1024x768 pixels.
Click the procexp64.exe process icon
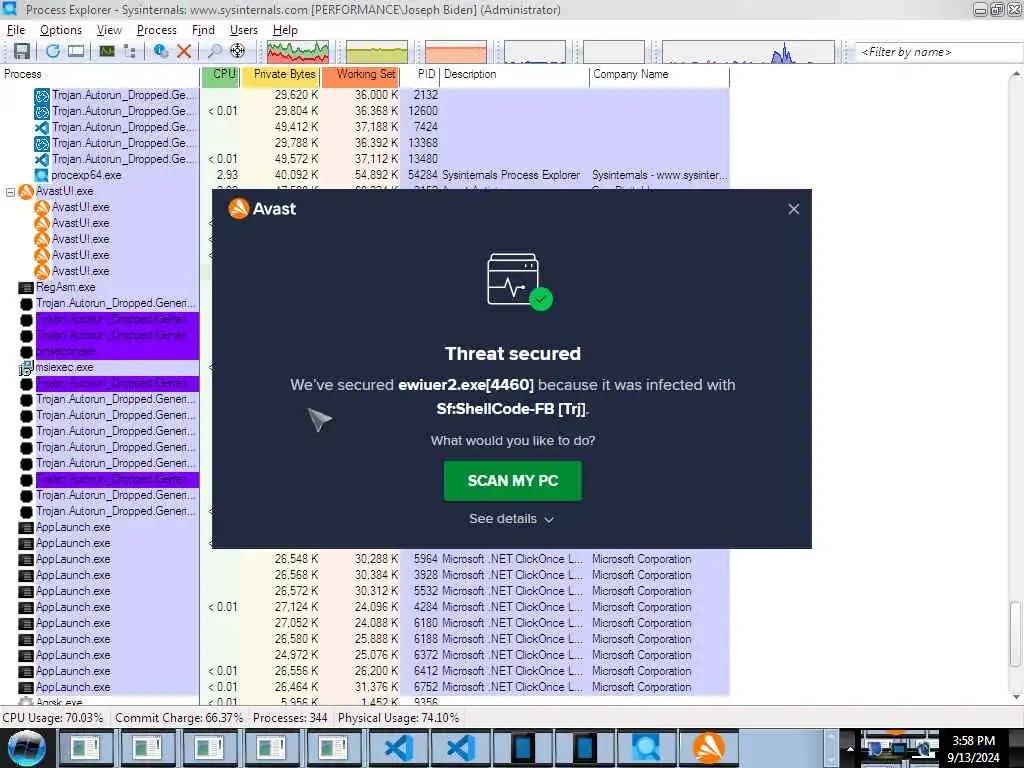pos(42,176)
